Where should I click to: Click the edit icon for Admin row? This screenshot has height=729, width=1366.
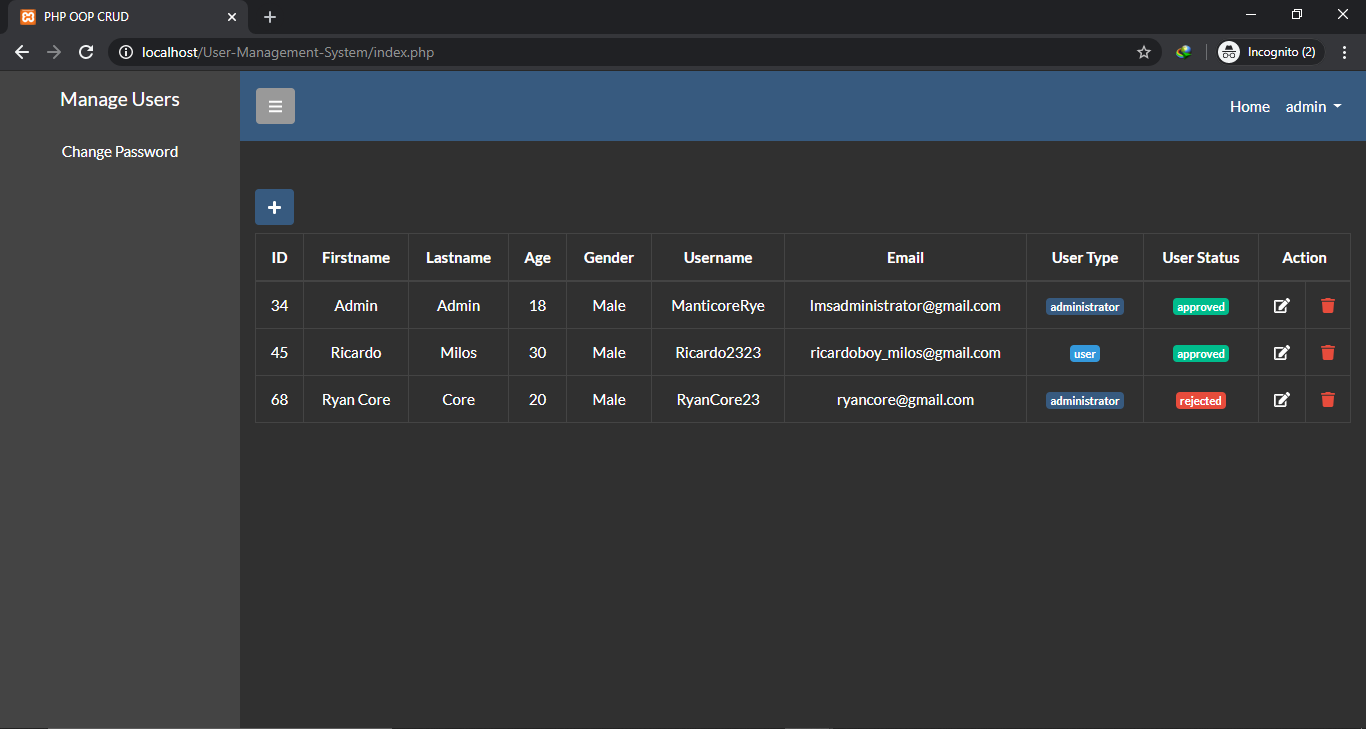pos(1281,306)
